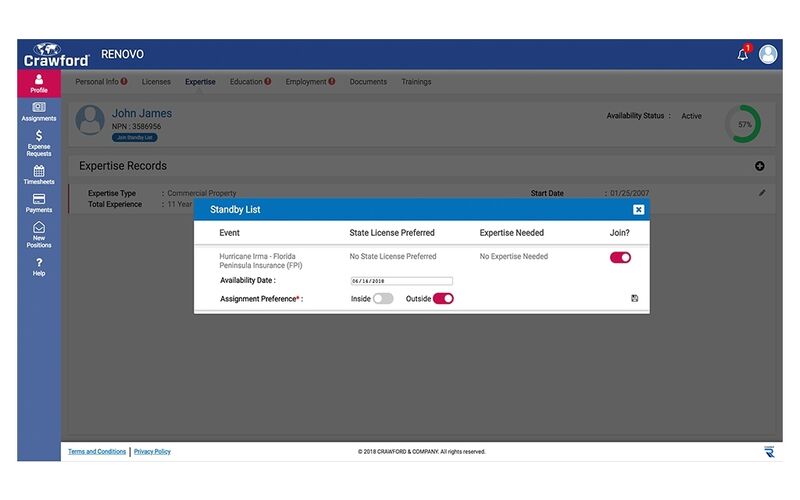Open the notifications bell icon
The image size is (800, 500).
[742, 54]
